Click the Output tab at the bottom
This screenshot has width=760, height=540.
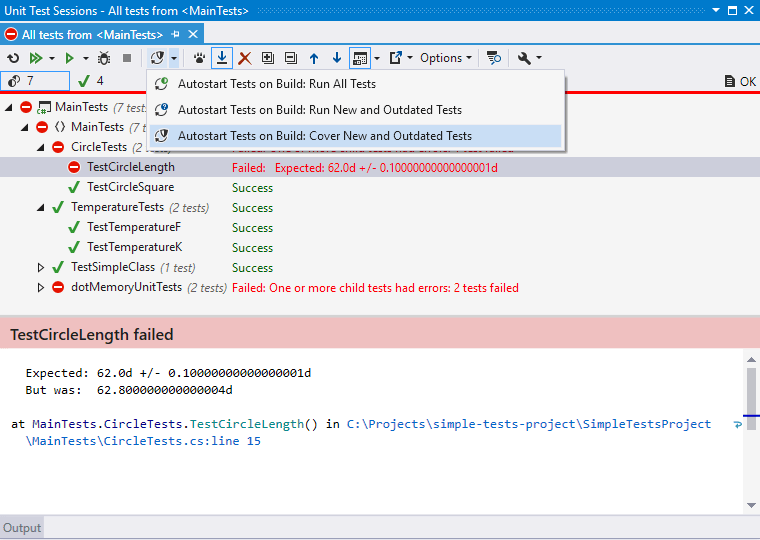point(22,528)
